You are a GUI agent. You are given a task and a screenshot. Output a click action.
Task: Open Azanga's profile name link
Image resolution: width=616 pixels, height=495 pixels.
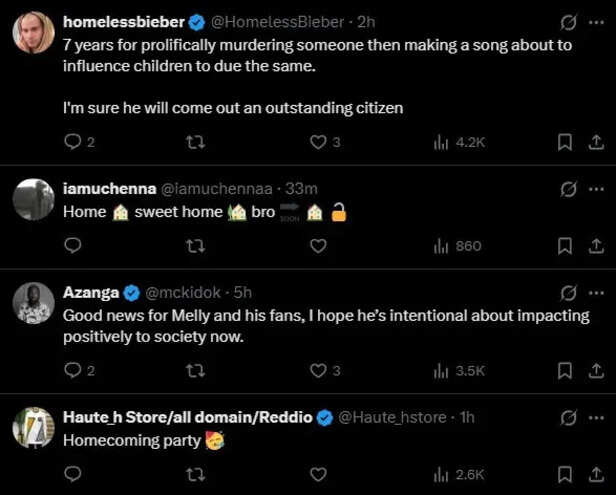[x=90, y=293]
